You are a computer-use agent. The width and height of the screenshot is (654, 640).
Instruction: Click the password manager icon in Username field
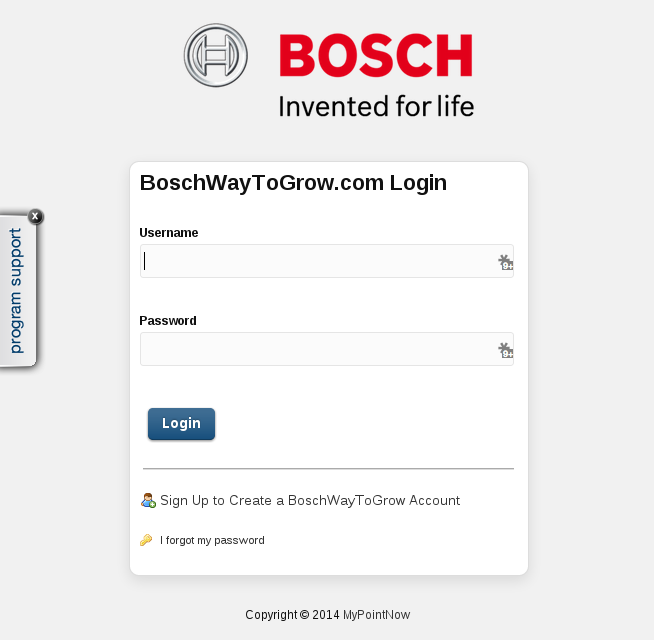coord(506,262)
